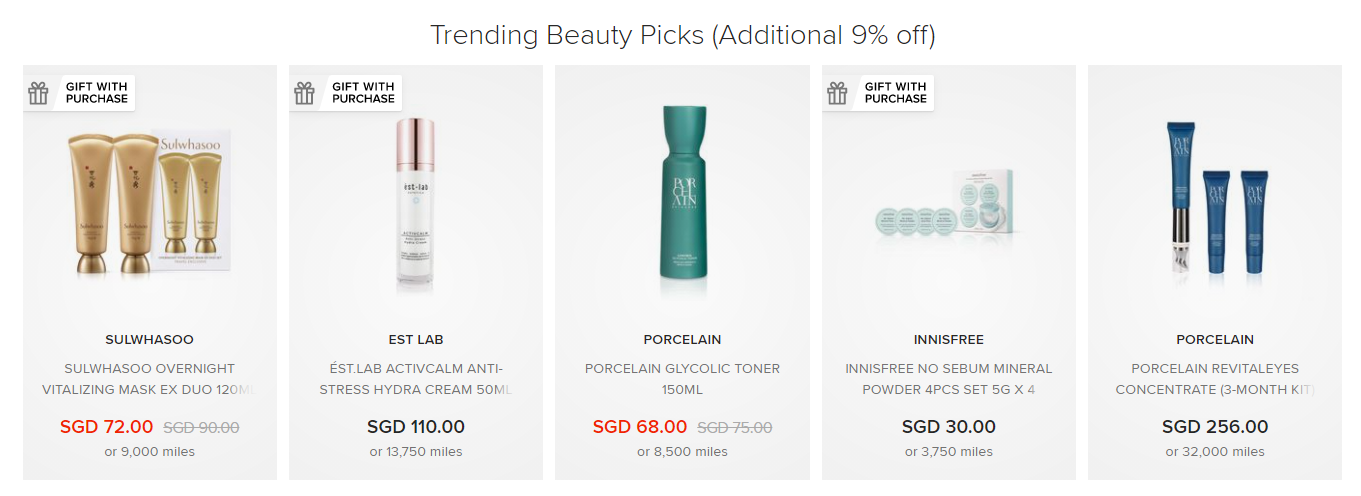Click the gift icon on Sulwhasoo card
1361x496 pixels.
click(38, 93)
